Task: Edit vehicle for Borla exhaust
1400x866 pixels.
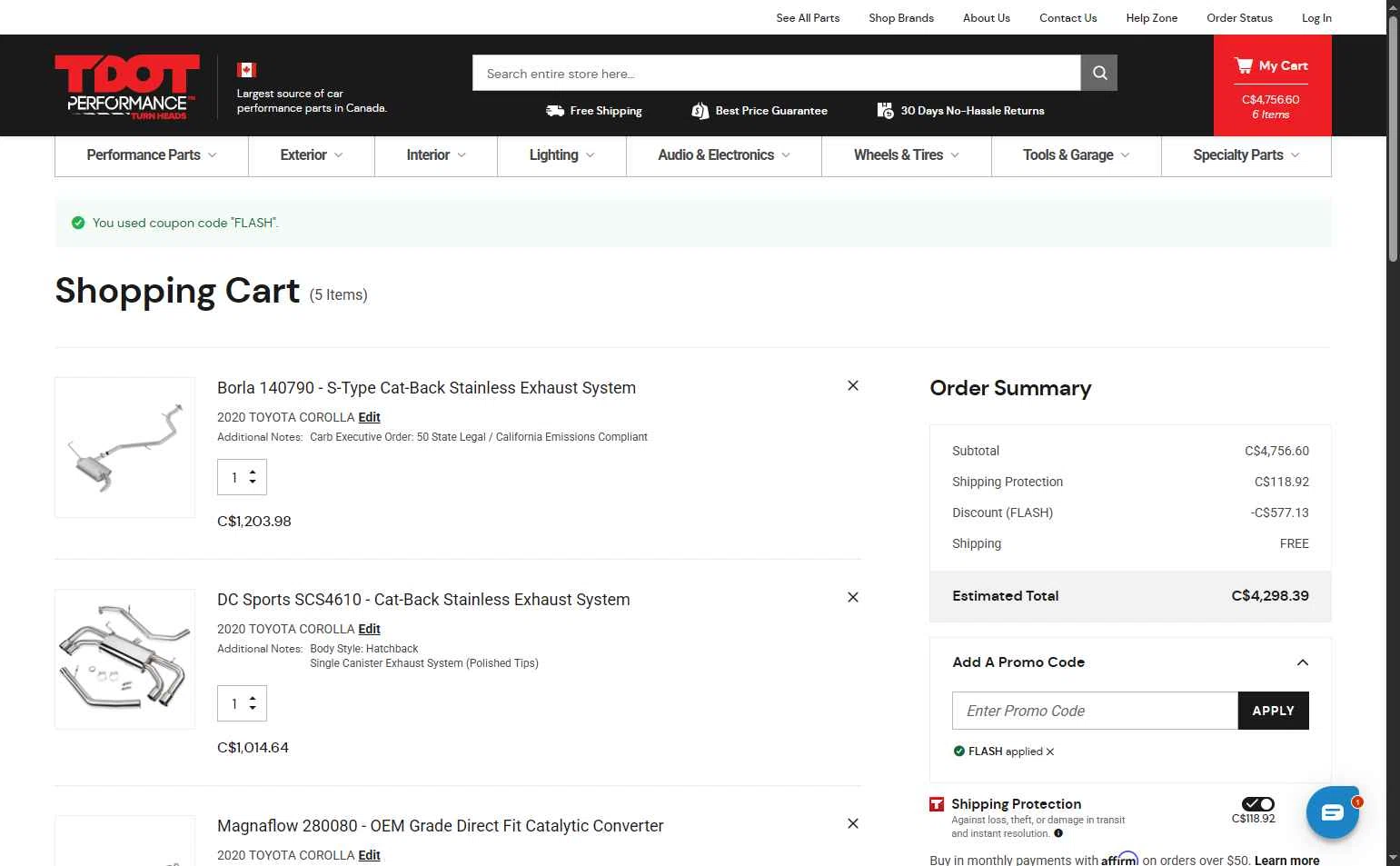Action: click(x=369, y=417)
